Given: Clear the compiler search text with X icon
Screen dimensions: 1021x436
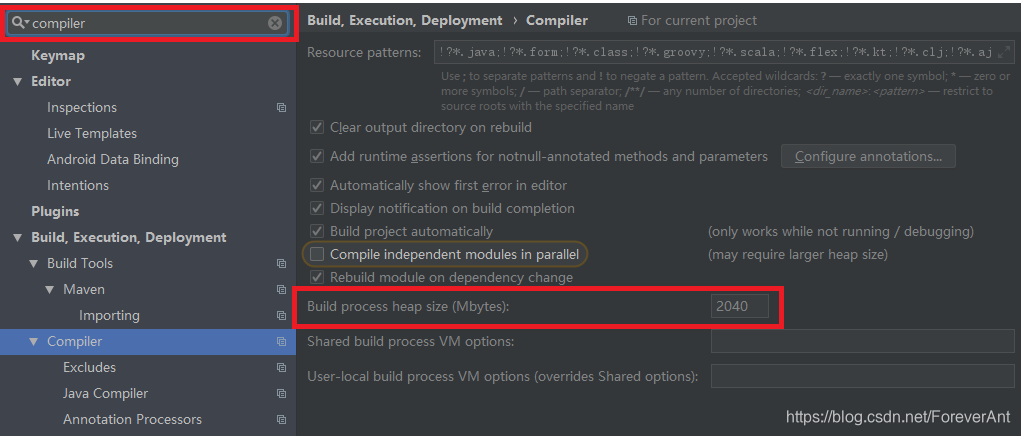Looking at the screenshot, I should tap(275, 23).
